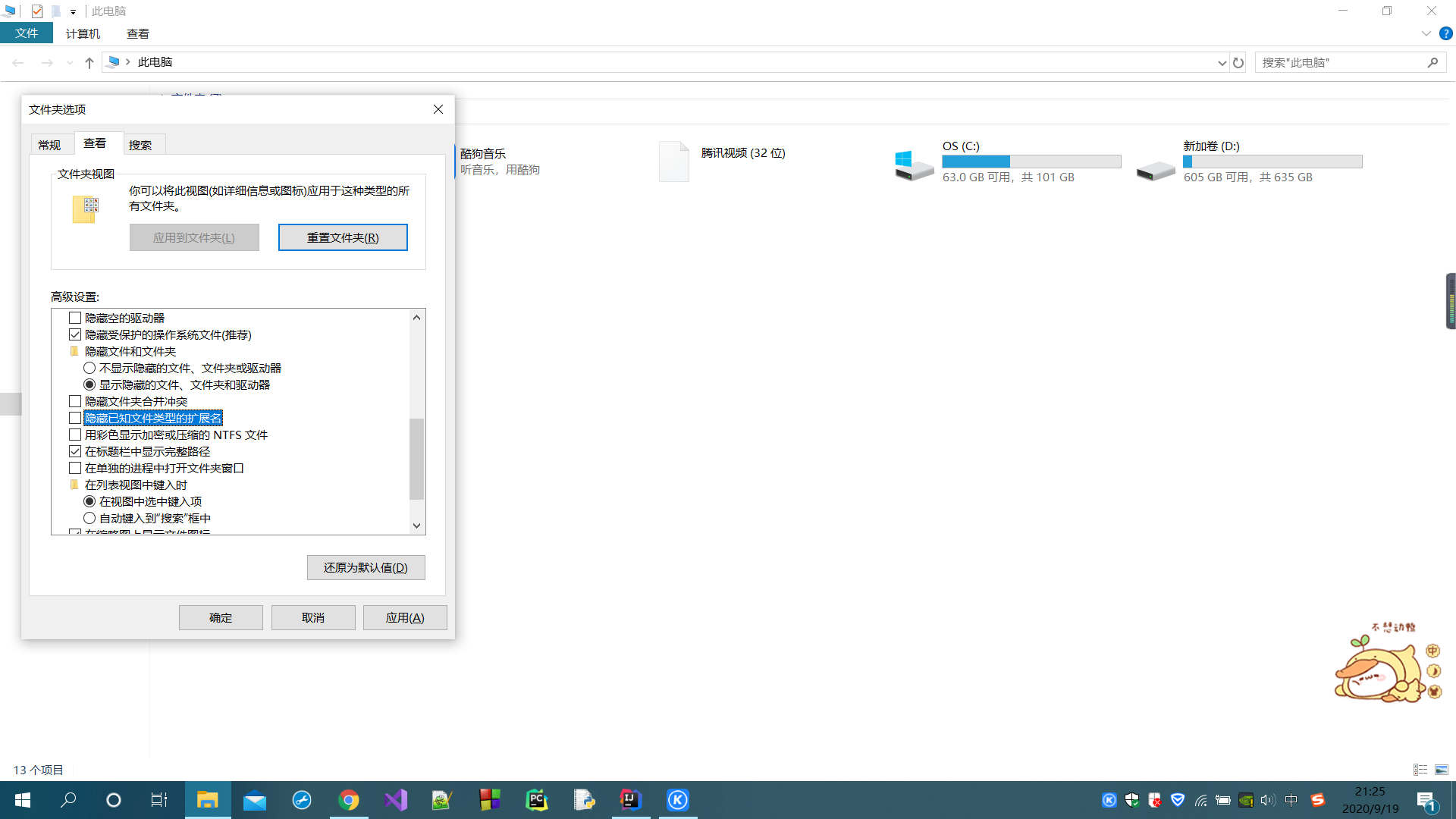Viewport: 1456px width, 819px height.
Task: Click Chrome icon in the taskbar
Action: tap(349, 800)
